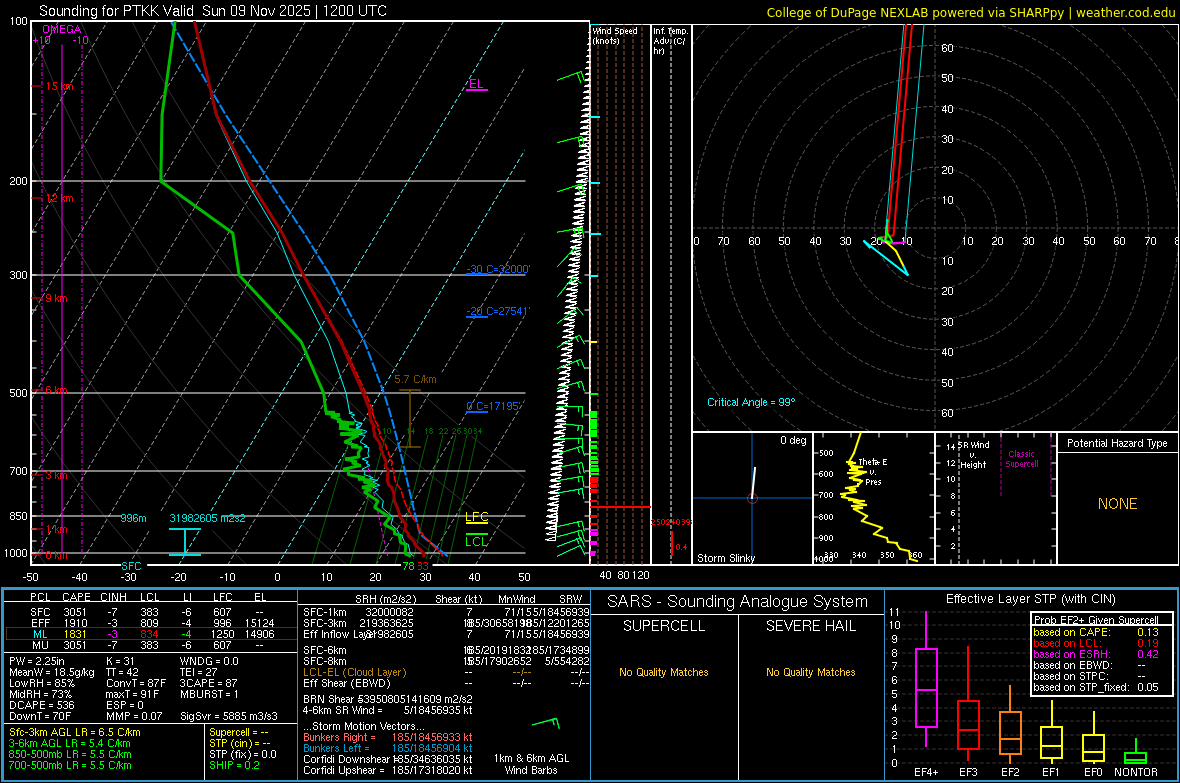Select the EFF parcel row
Image resolution: width=1180 pixels, height=783 pixels.
150,623
